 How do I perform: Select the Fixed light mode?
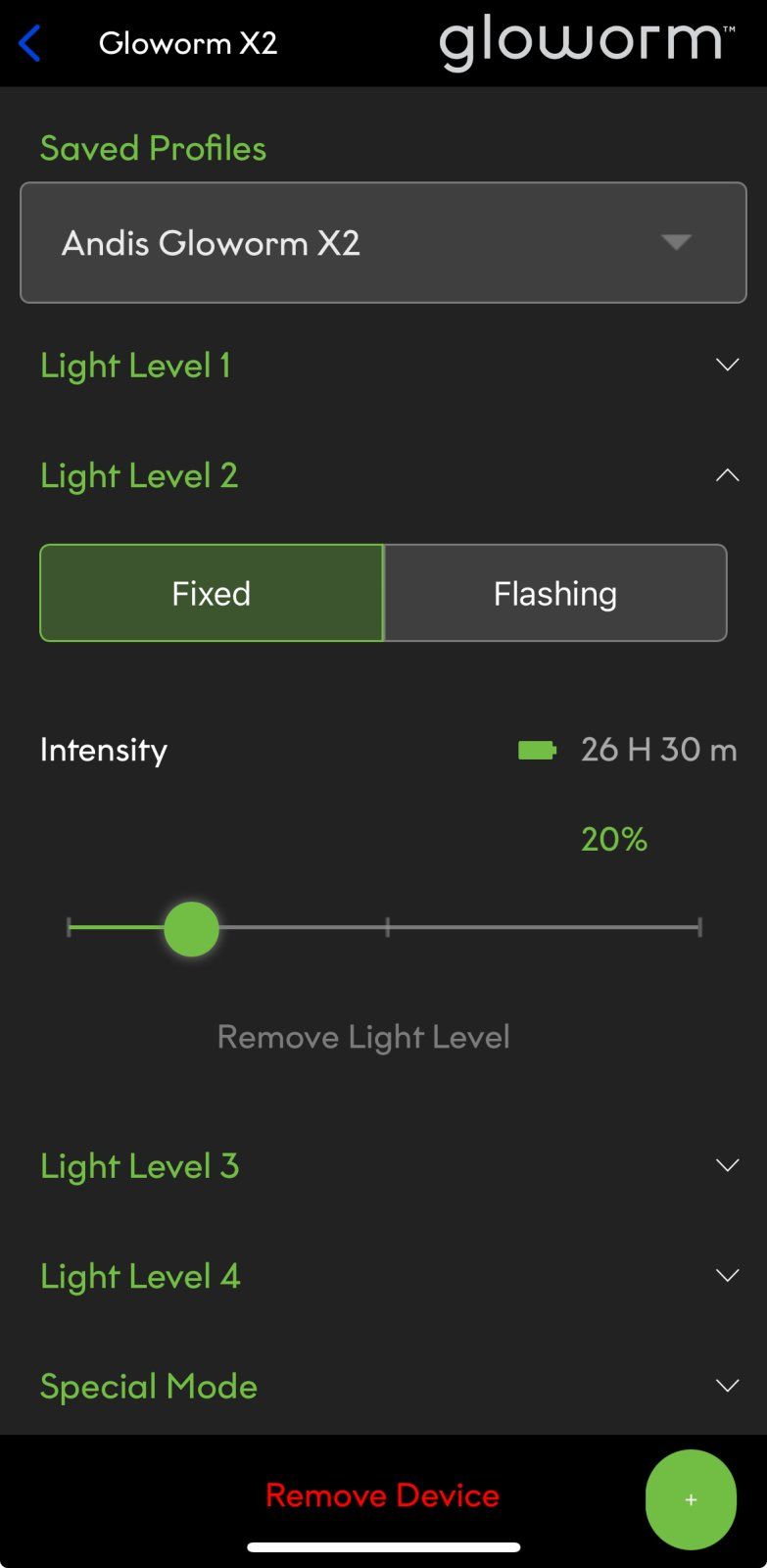(x=212, y=593)
